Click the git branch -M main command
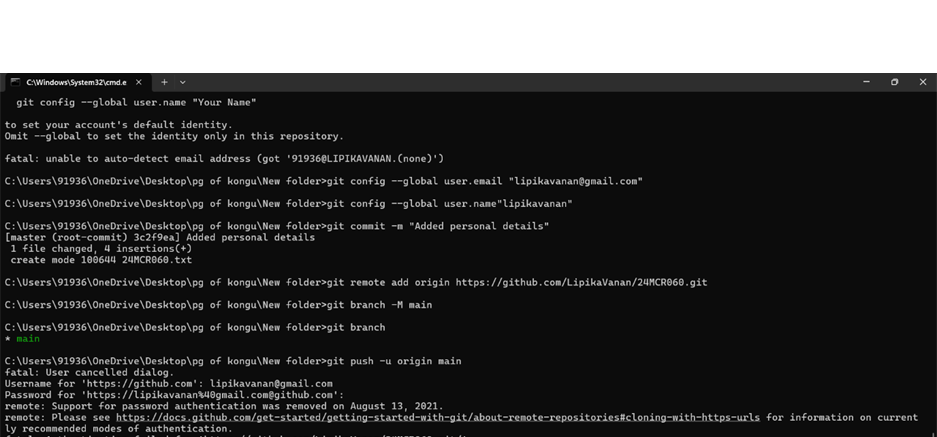Viewport: 937px width, 437px height. [379, 305]
